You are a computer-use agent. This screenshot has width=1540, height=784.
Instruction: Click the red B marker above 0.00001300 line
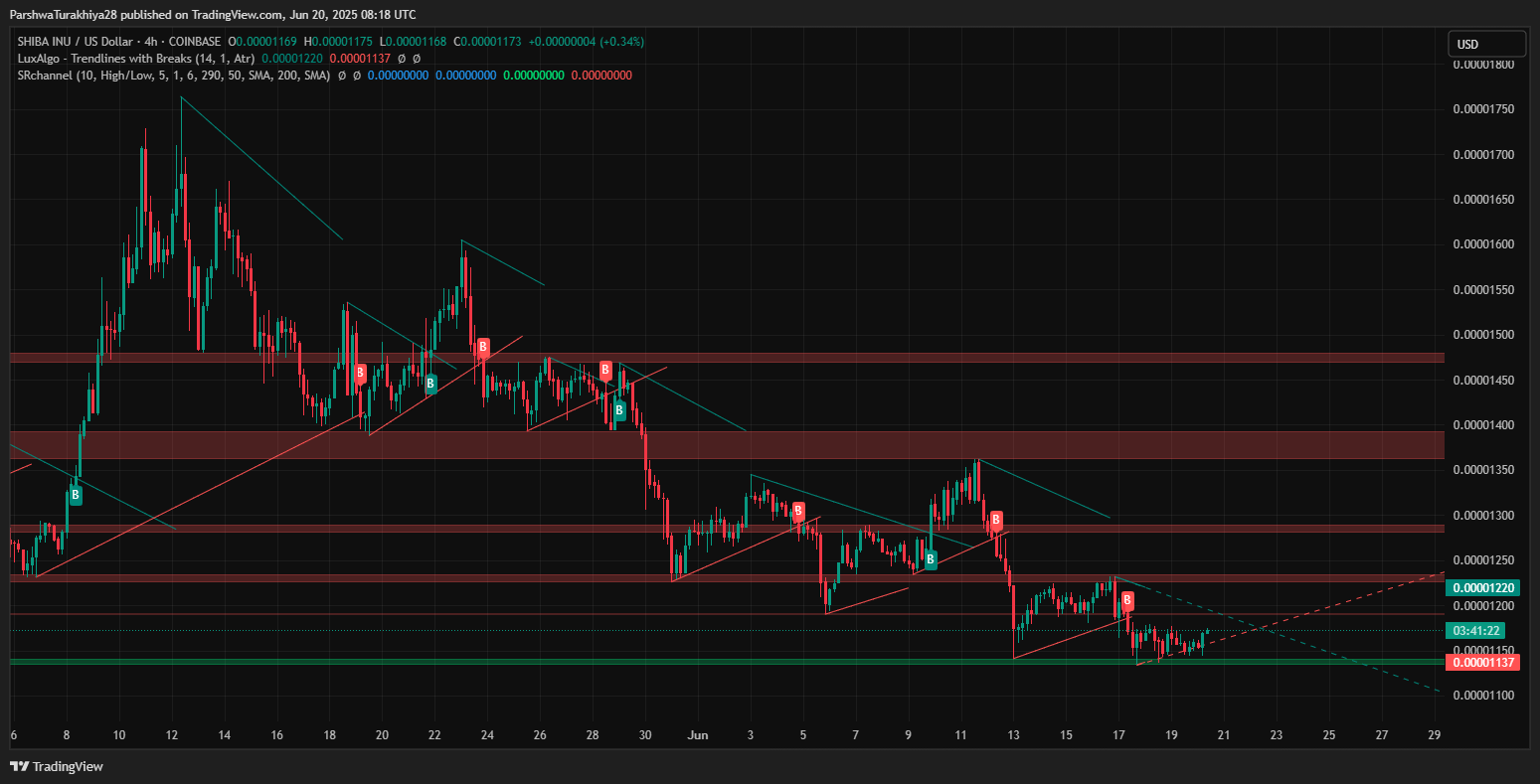tap(995, 520)
